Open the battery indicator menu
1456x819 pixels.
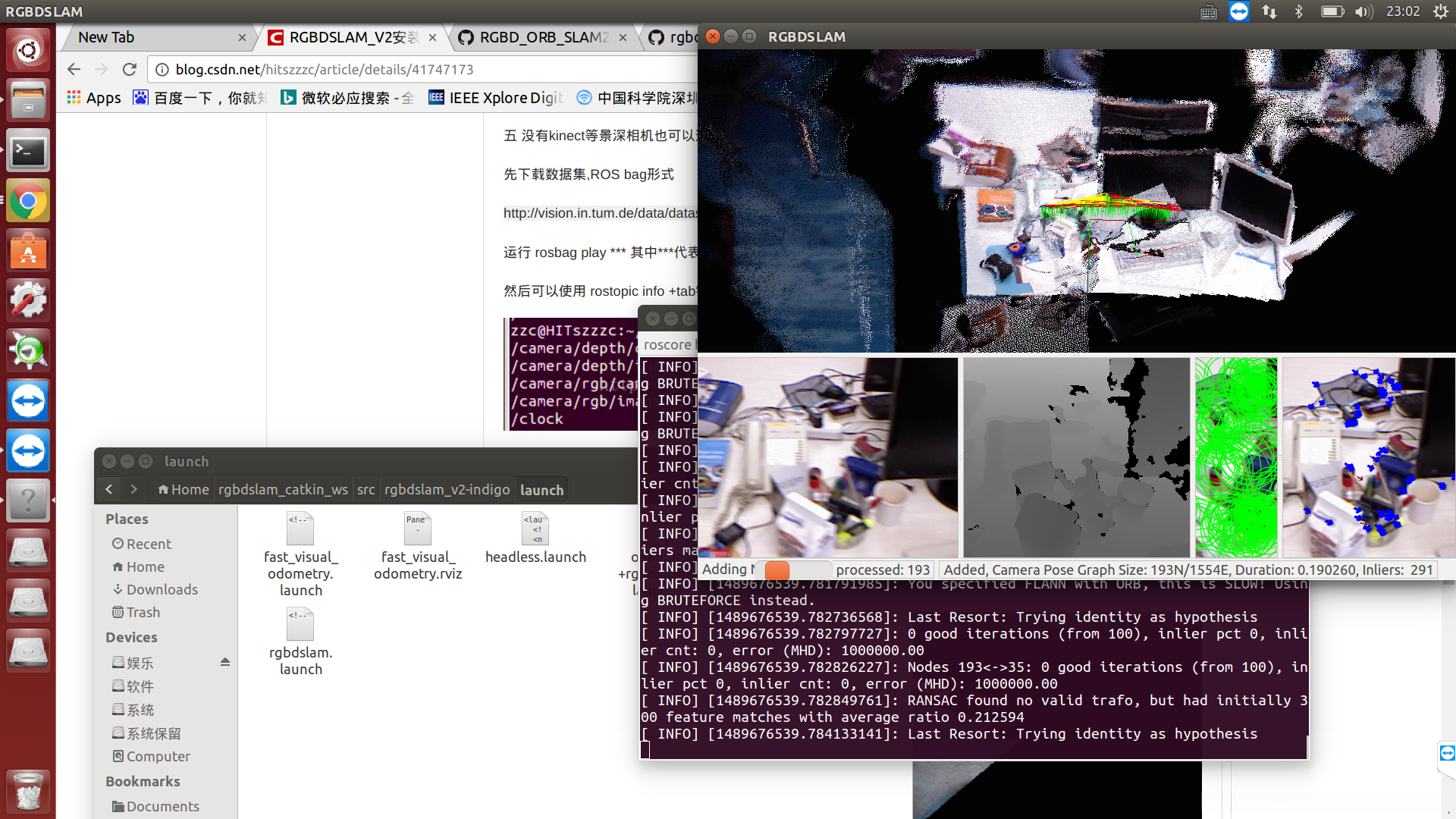coord(1332,11)
